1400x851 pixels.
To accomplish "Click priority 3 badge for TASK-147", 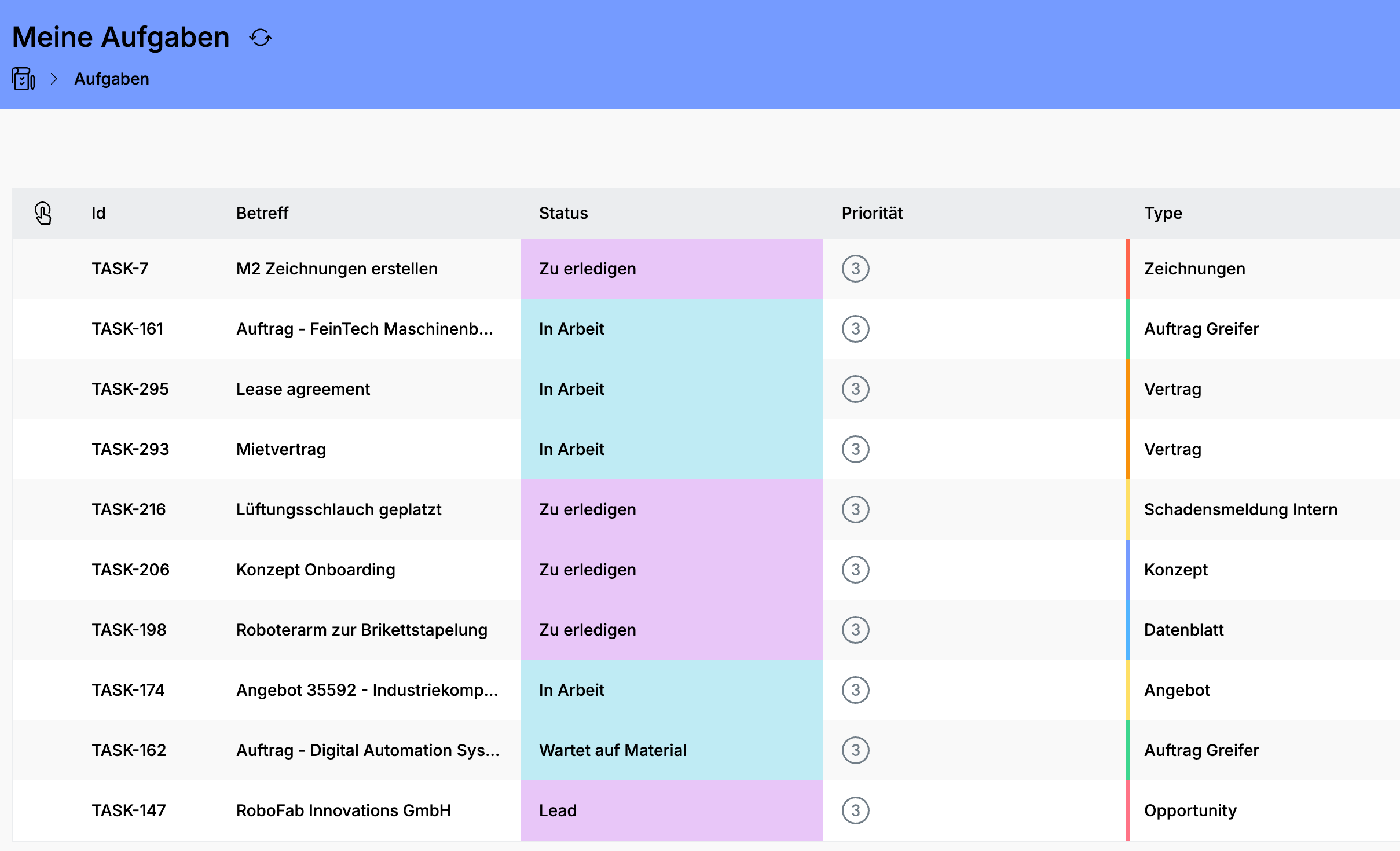I will (855, 810).
